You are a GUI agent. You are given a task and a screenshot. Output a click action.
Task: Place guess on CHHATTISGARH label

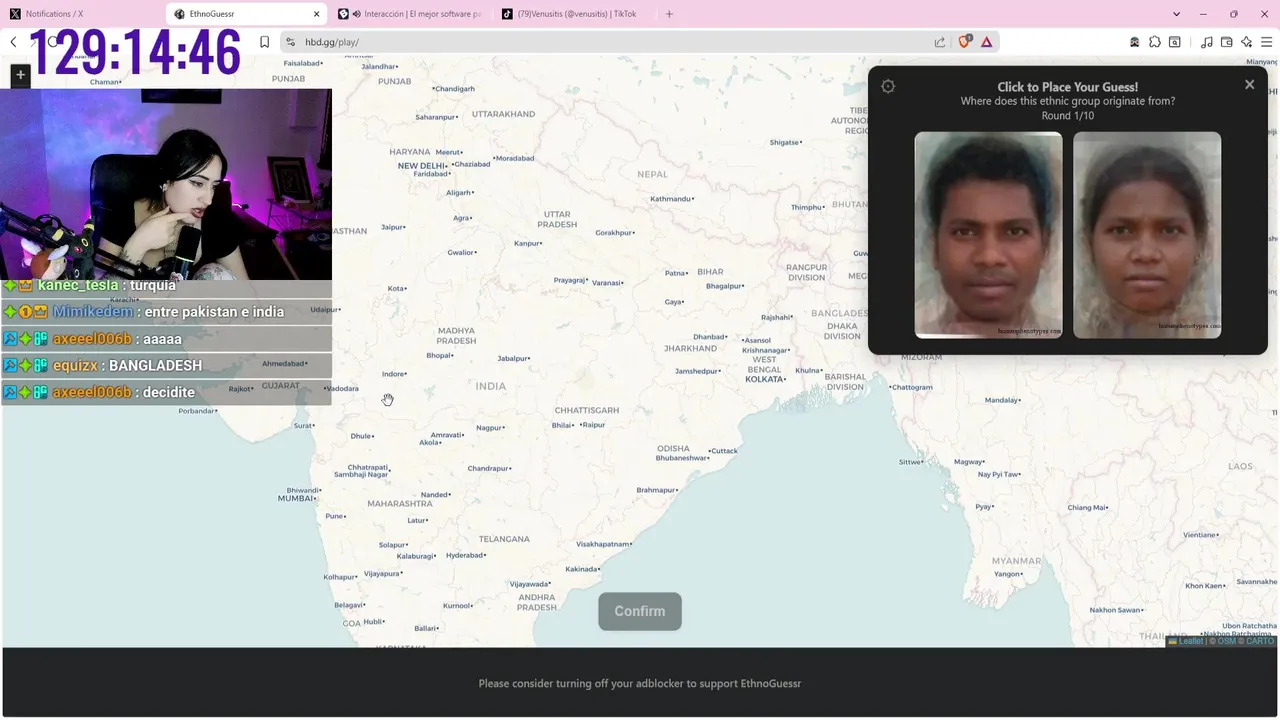click(x=587, y=410)
